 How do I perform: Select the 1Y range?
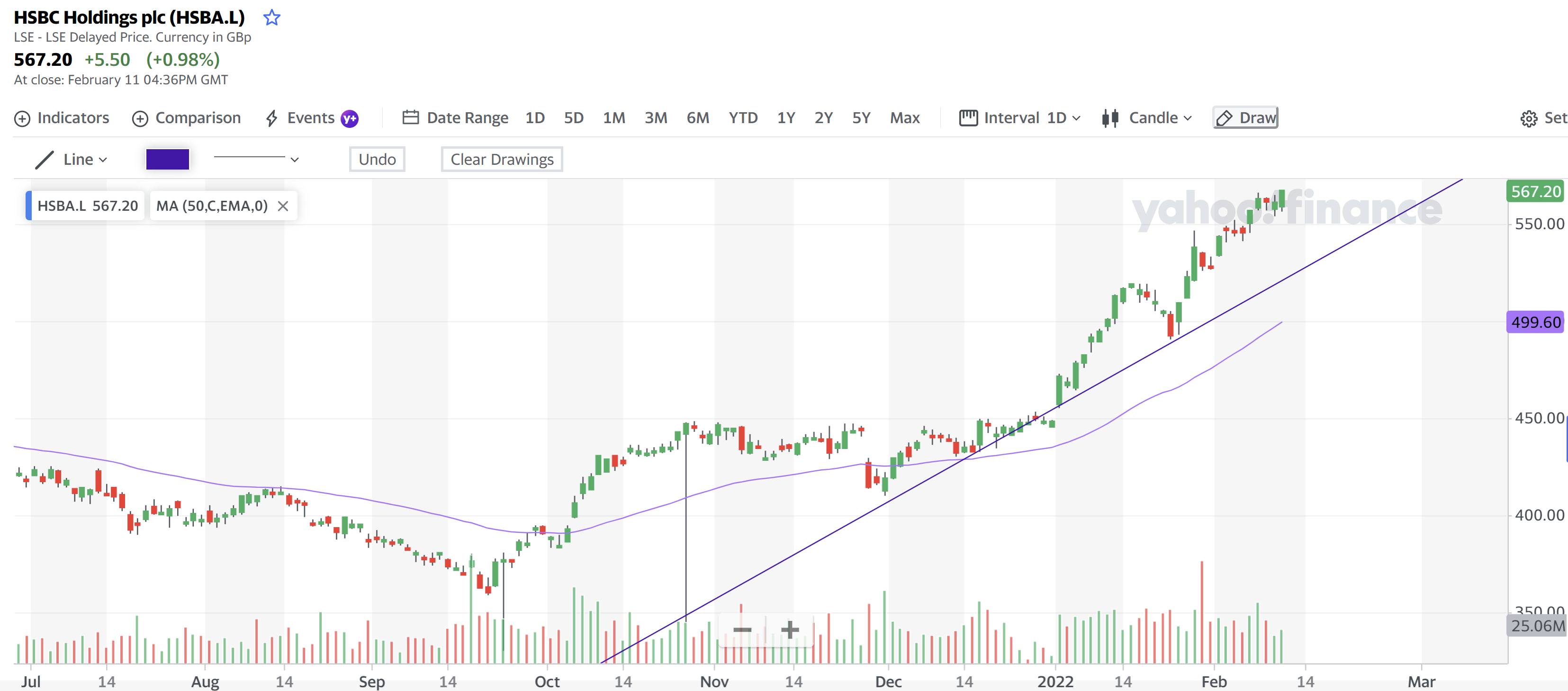tap(786, 117)
